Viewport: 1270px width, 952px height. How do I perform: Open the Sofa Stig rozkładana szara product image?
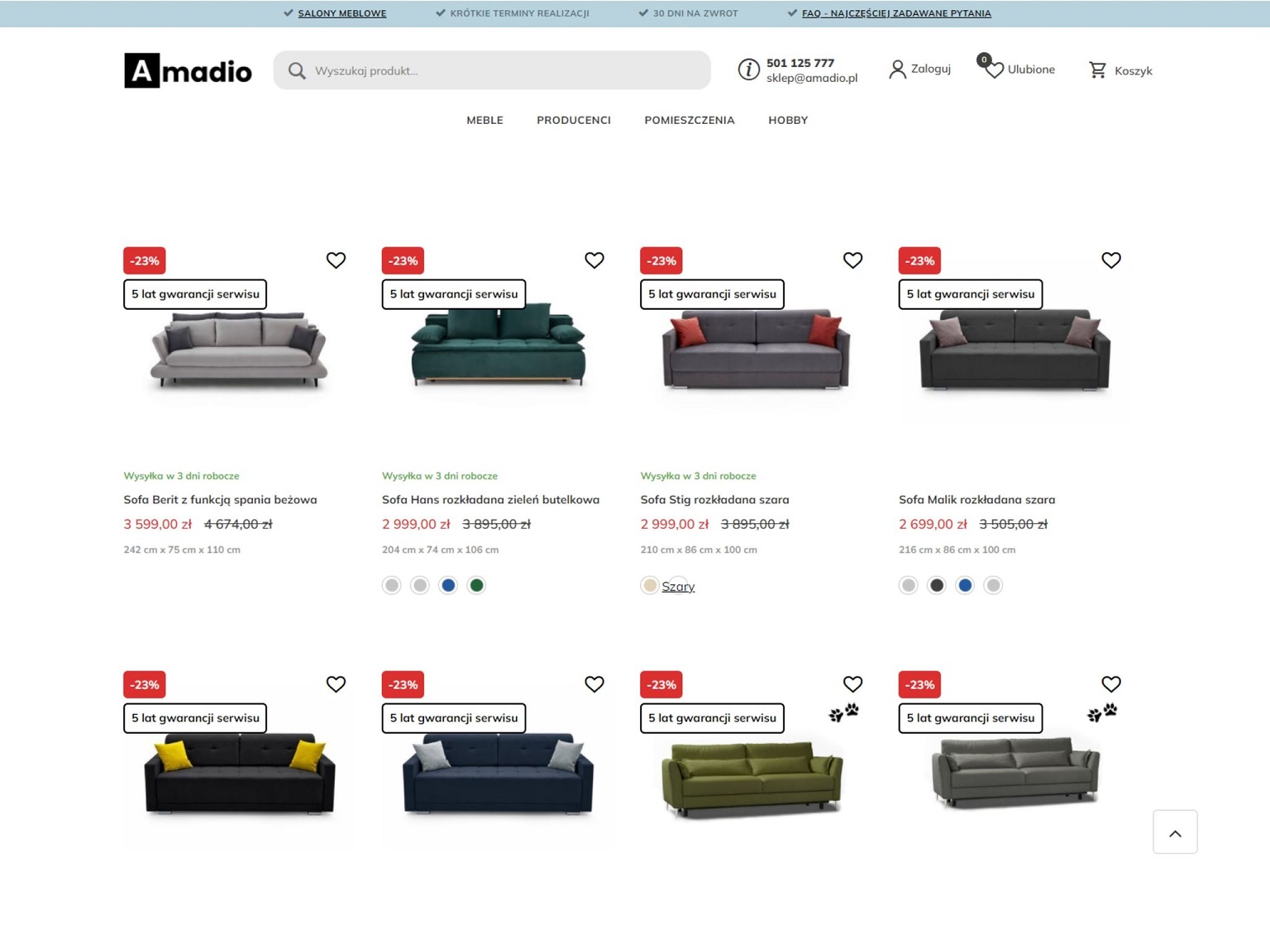coord(756,351)
